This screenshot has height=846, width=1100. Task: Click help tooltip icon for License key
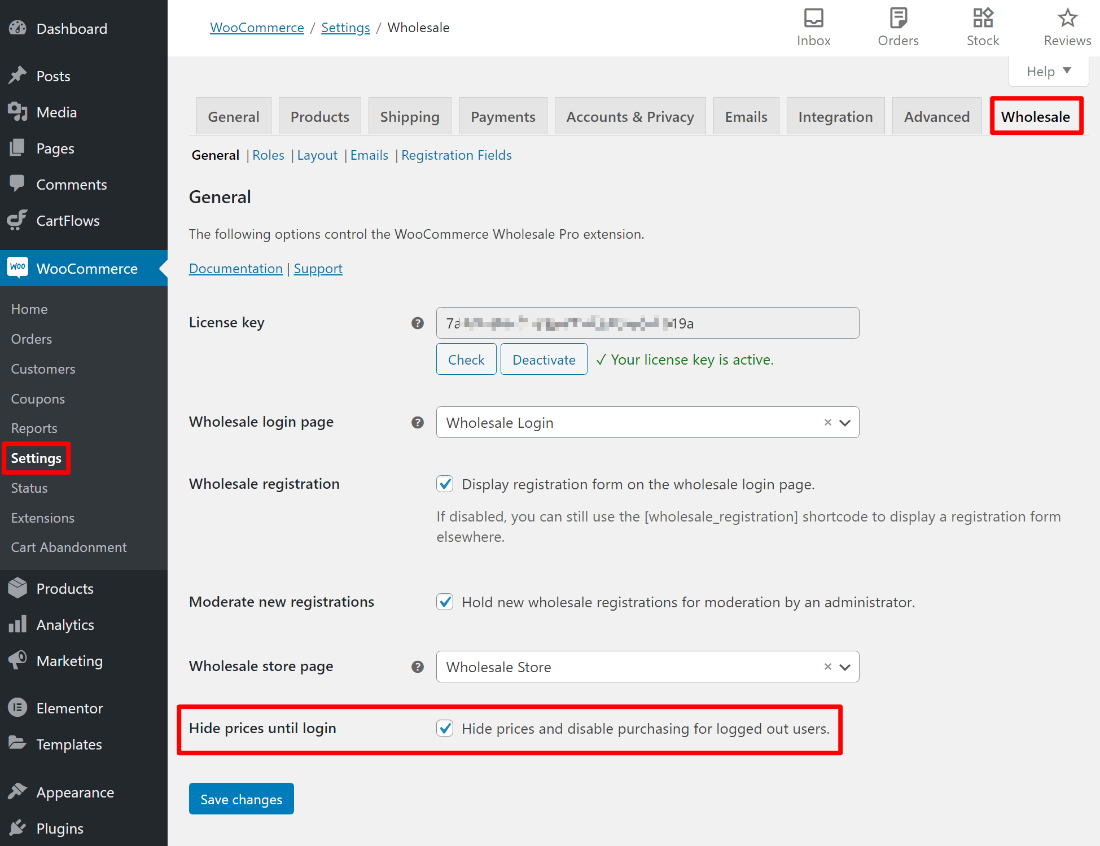(x=417, y=323)
